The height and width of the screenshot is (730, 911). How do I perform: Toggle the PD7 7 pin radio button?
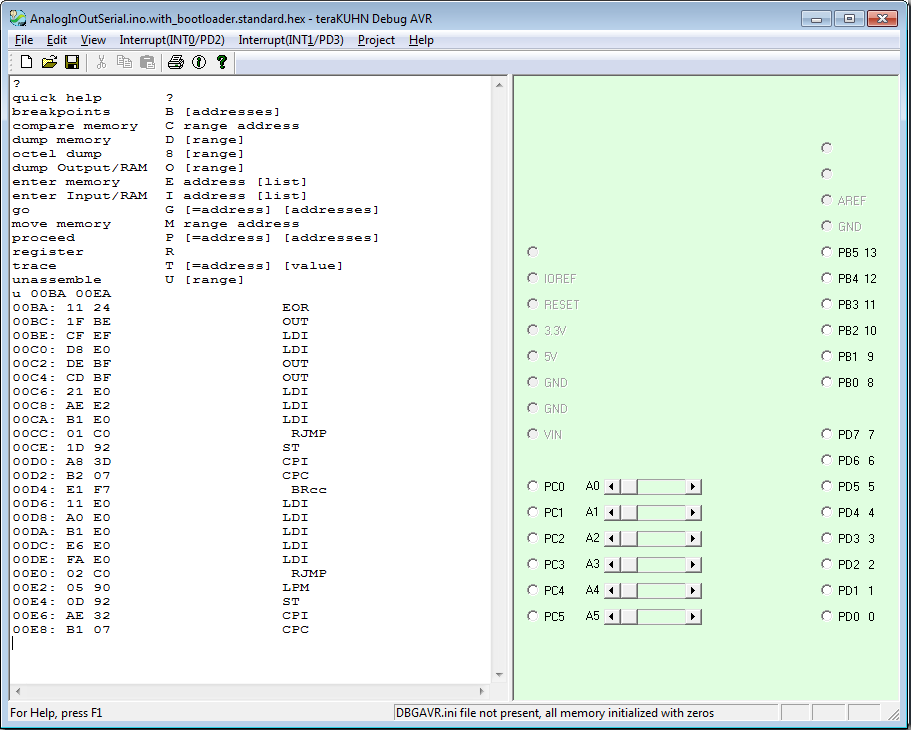coord(827,434)
